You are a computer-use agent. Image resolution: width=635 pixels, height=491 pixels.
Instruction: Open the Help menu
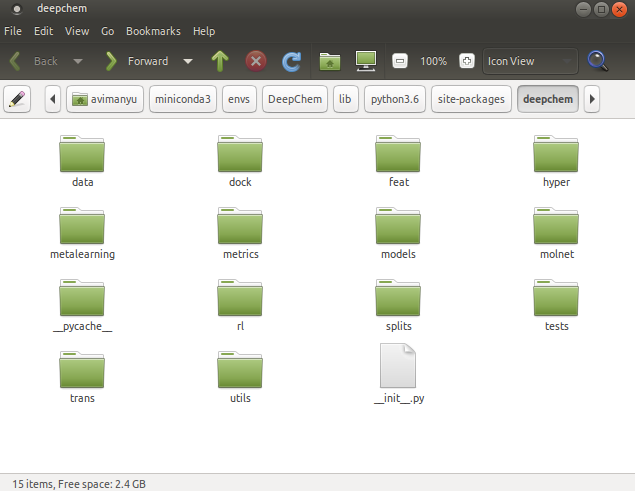[x=204, y=31]
